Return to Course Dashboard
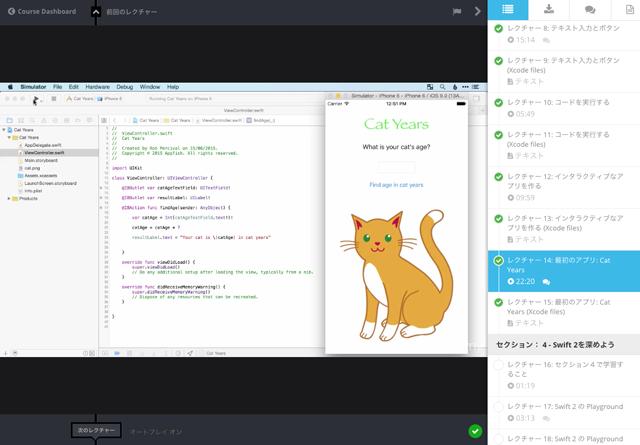Screen dimensions: 640x445 point(42,11)
